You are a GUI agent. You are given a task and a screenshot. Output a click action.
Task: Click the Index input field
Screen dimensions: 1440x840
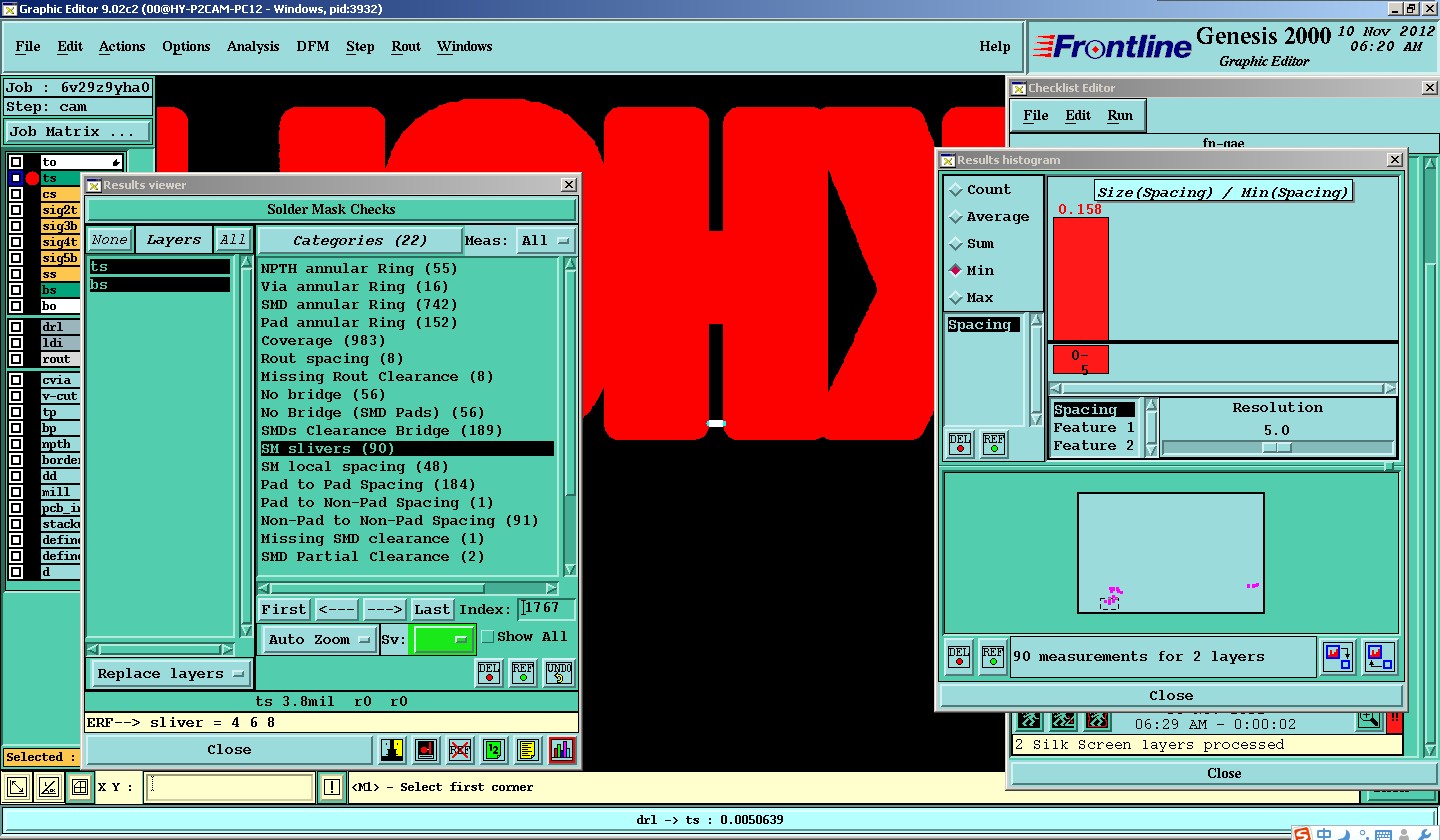546,608
